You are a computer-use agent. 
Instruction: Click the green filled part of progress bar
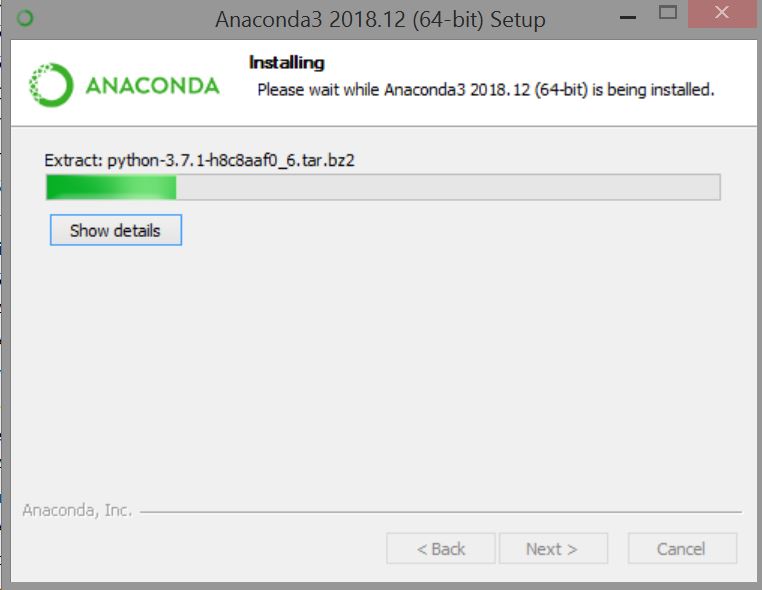click(111, 187)
